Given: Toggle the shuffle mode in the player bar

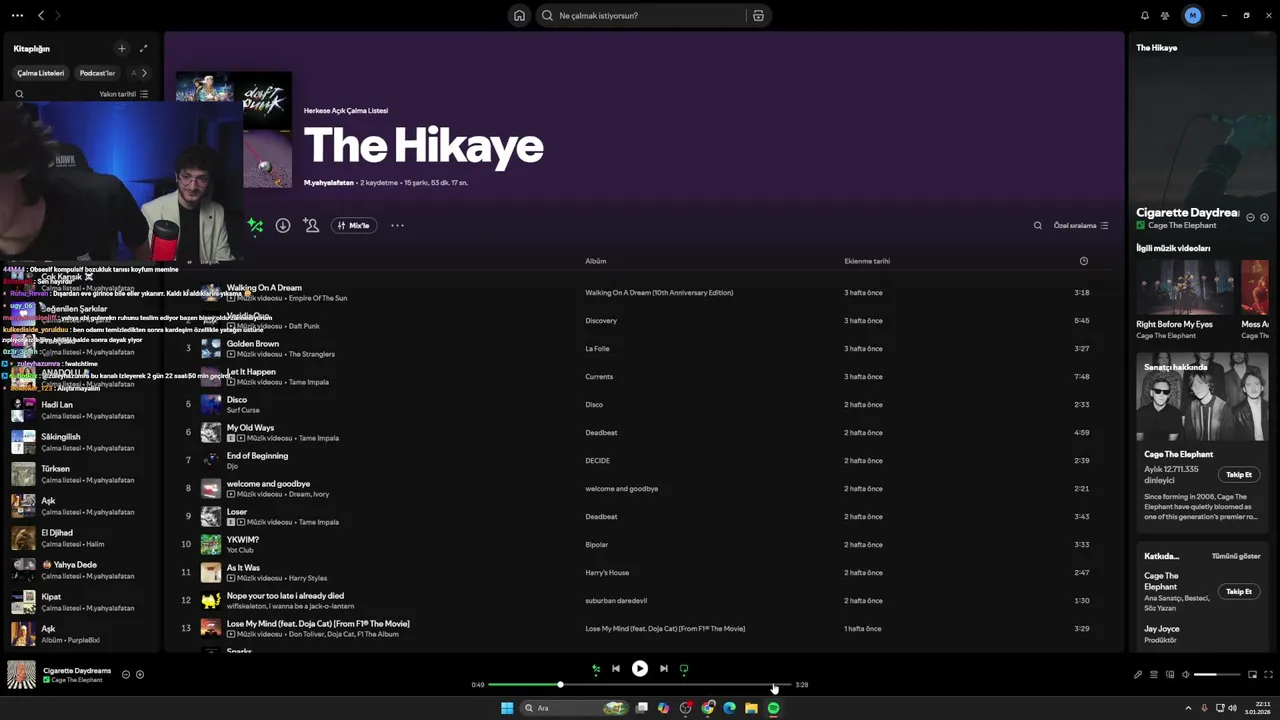Looking at the screenshot, I should 596,669.
